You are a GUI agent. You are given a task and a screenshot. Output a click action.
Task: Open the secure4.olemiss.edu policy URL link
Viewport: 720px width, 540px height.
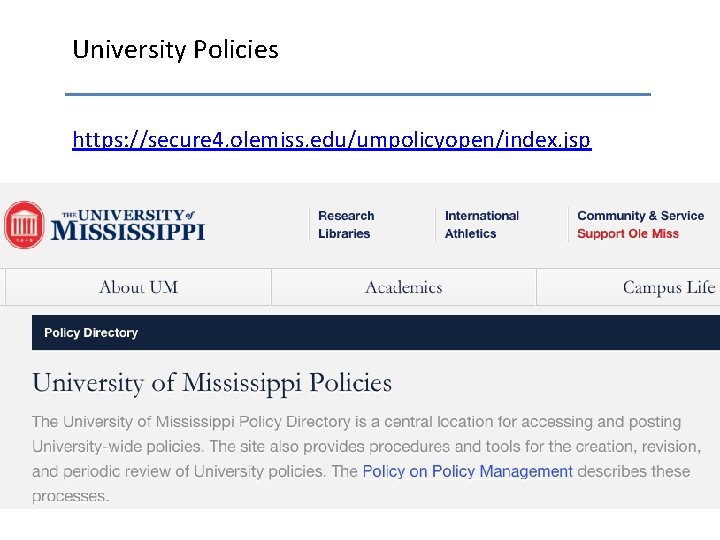click(x=331, y=140)
